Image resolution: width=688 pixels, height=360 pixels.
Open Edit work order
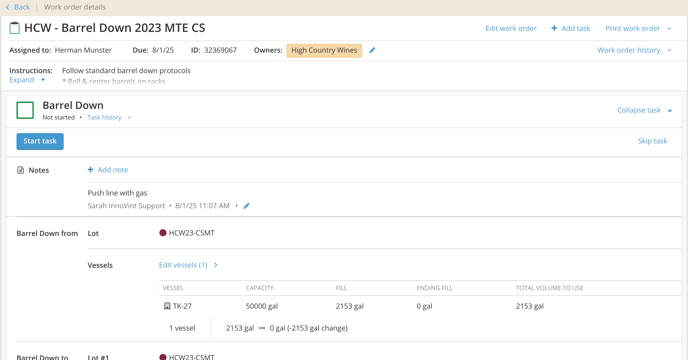point(511,28)
